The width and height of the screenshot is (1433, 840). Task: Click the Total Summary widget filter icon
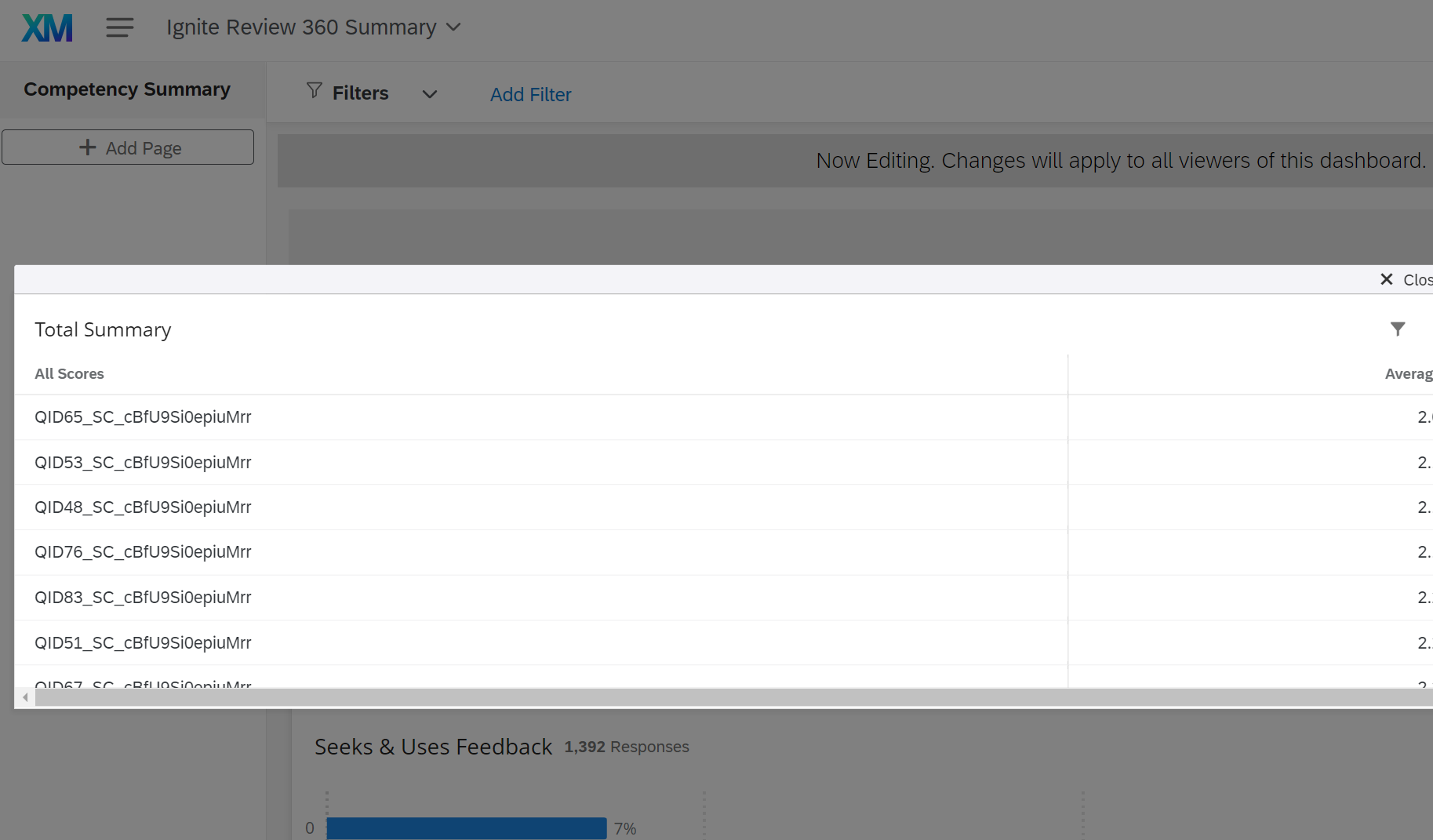(1398, 329)
